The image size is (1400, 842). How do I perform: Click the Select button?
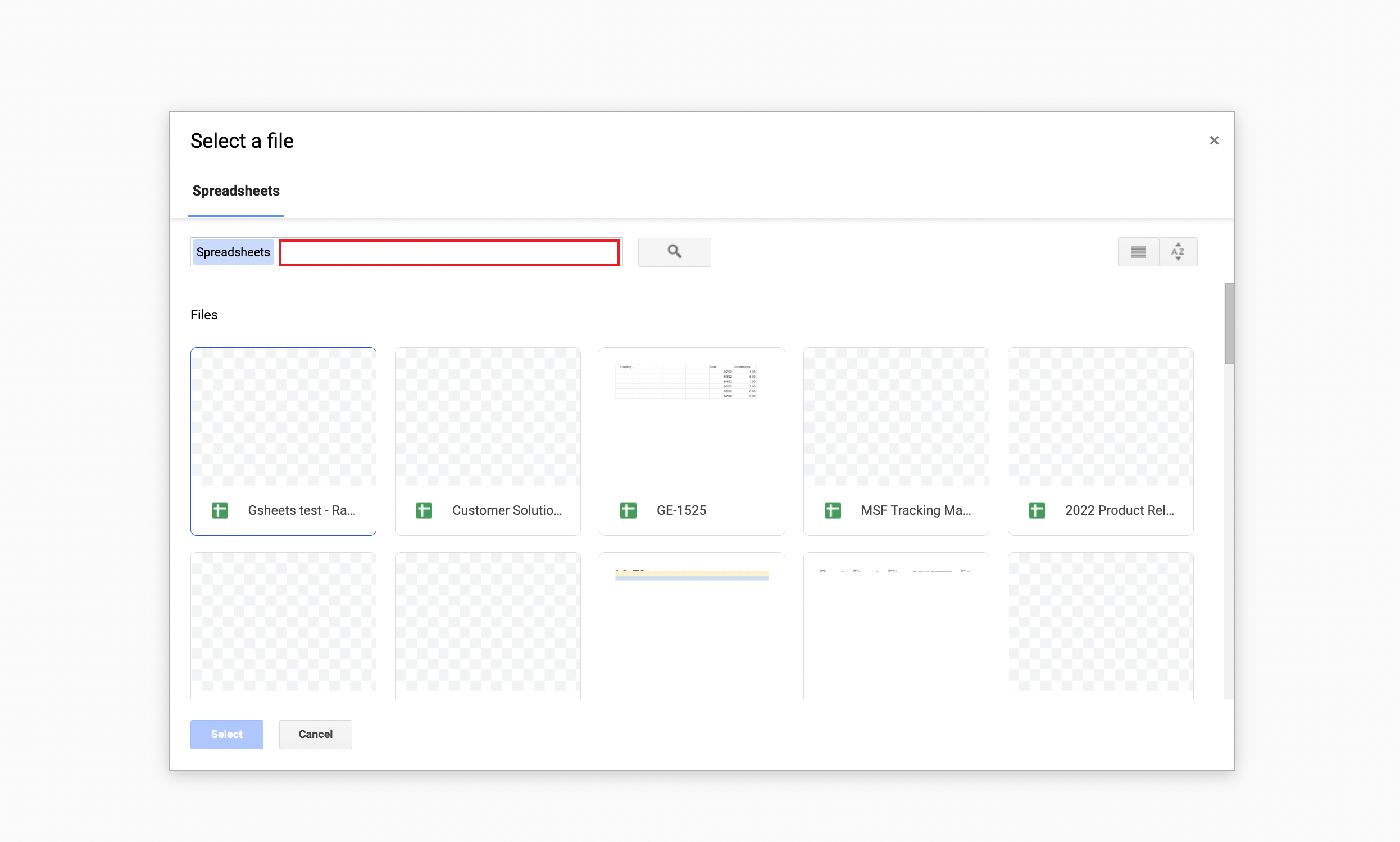[227, 734]
